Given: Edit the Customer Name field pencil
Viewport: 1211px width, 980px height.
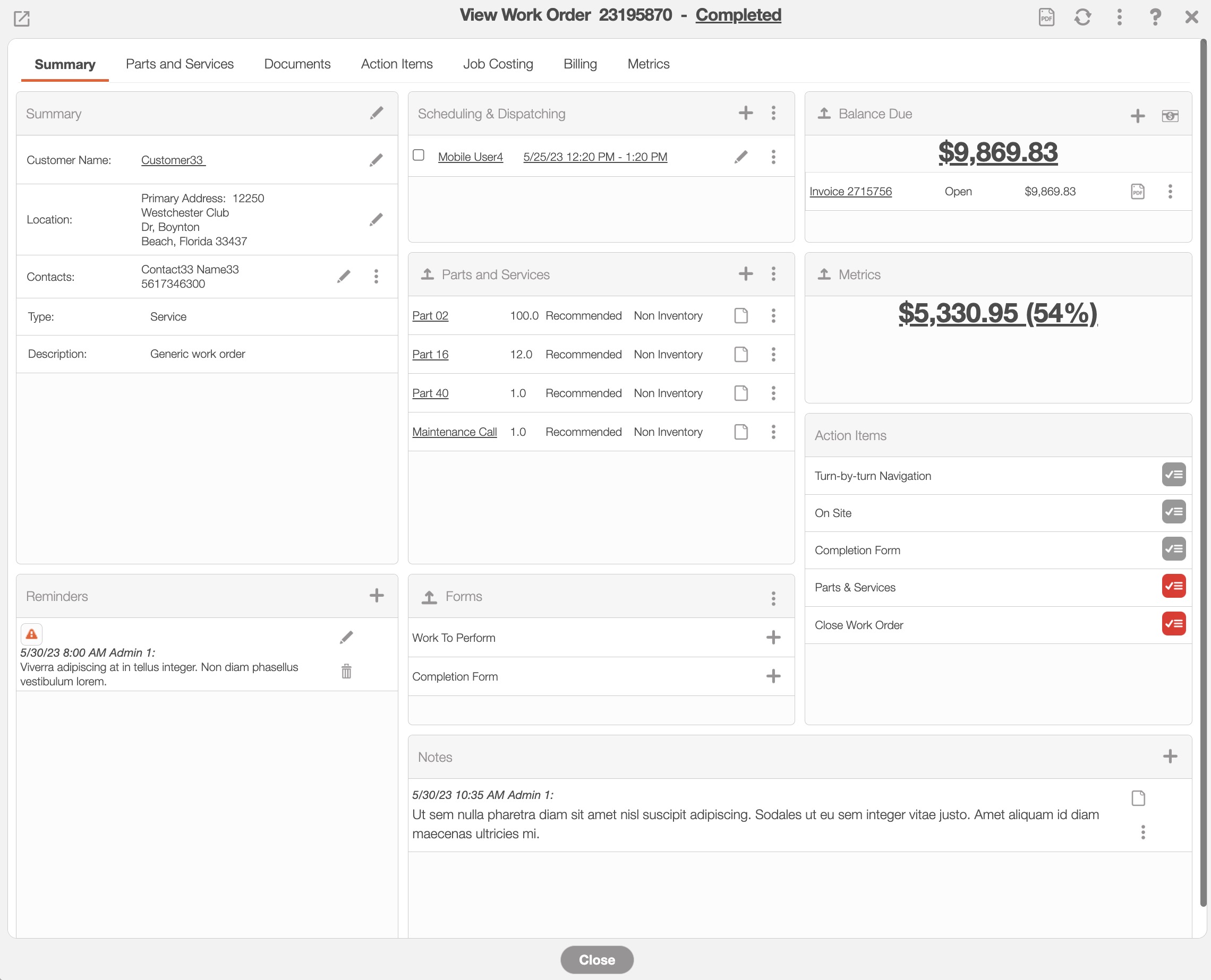Looking at the screenshot, I should click(376, 160).
